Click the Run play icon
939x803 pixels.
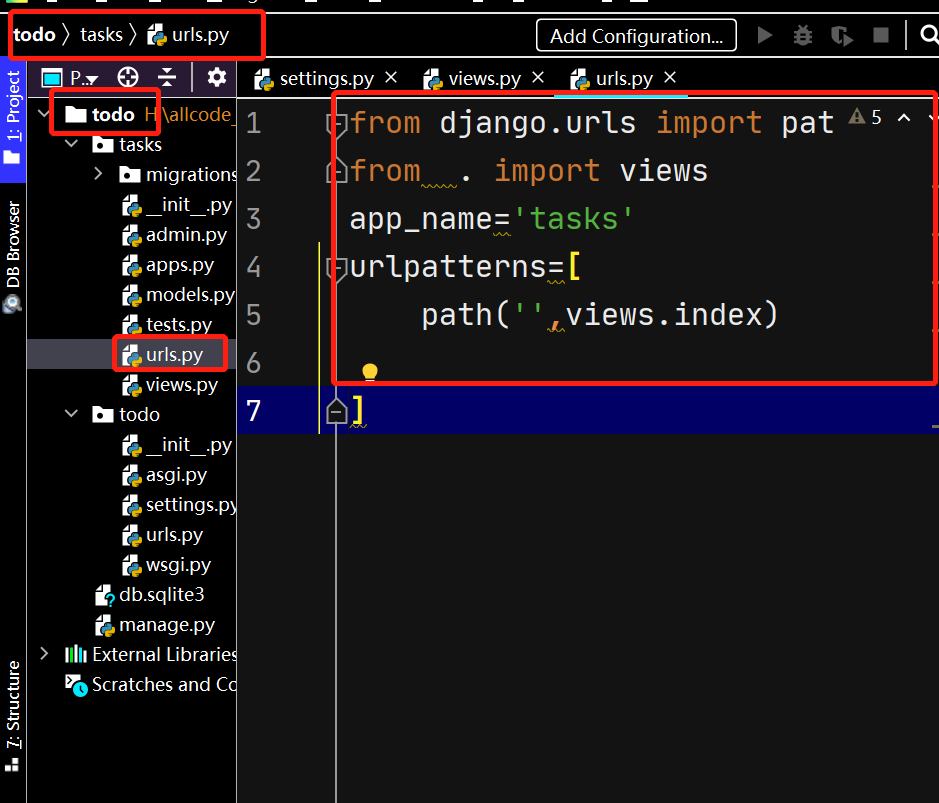pos(764,35)
